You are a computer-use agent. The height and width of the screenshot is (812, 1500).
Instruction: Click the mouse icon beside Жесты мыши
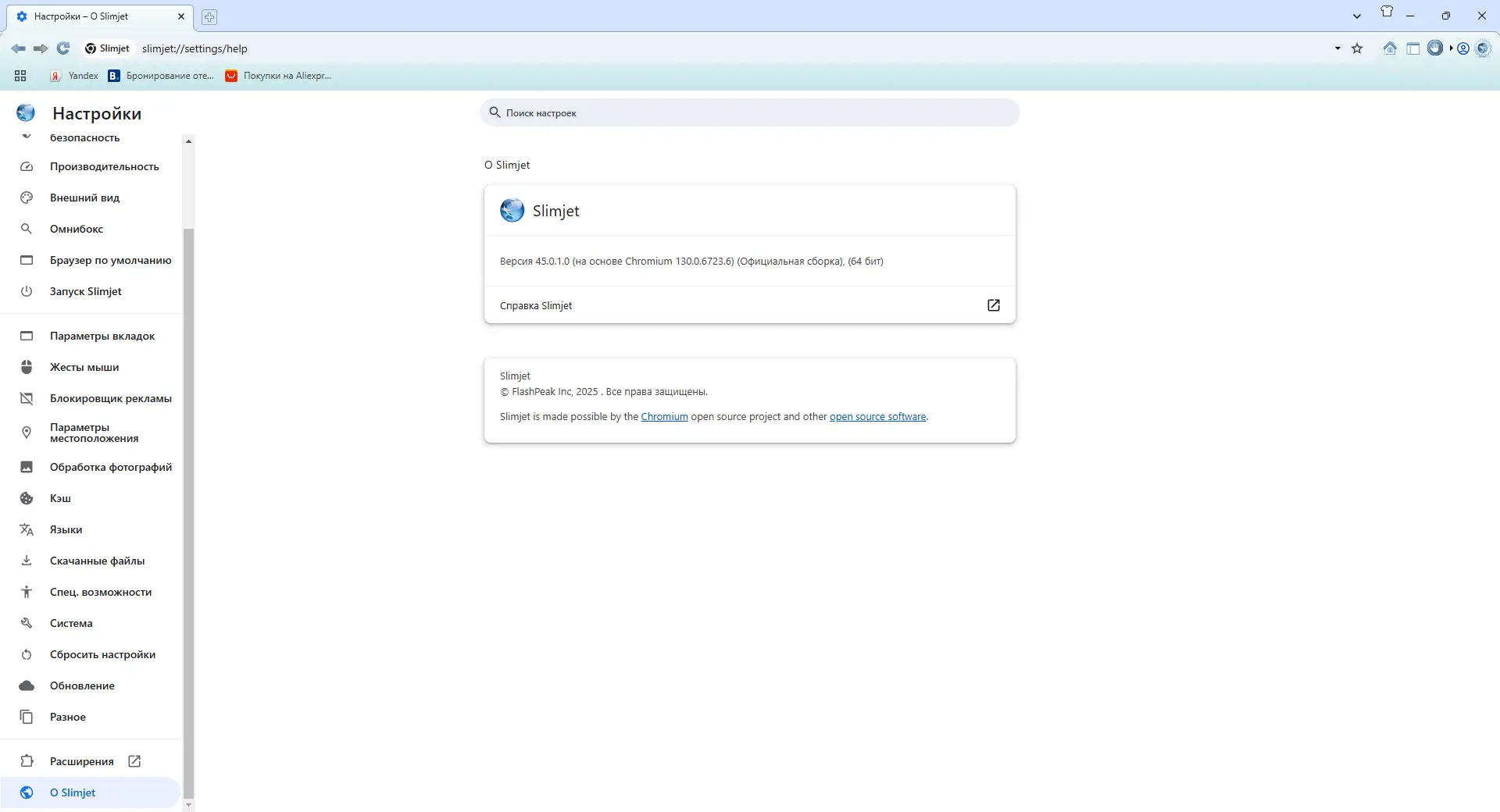point(27,367)
